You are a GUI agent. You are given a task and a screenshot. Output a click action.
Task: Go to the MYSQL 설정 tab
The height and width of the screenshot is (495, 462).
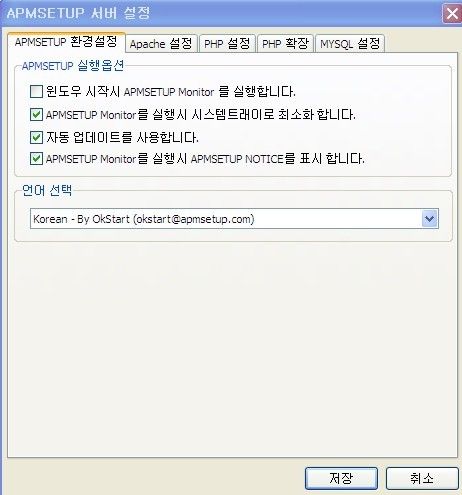coord(350,44)
